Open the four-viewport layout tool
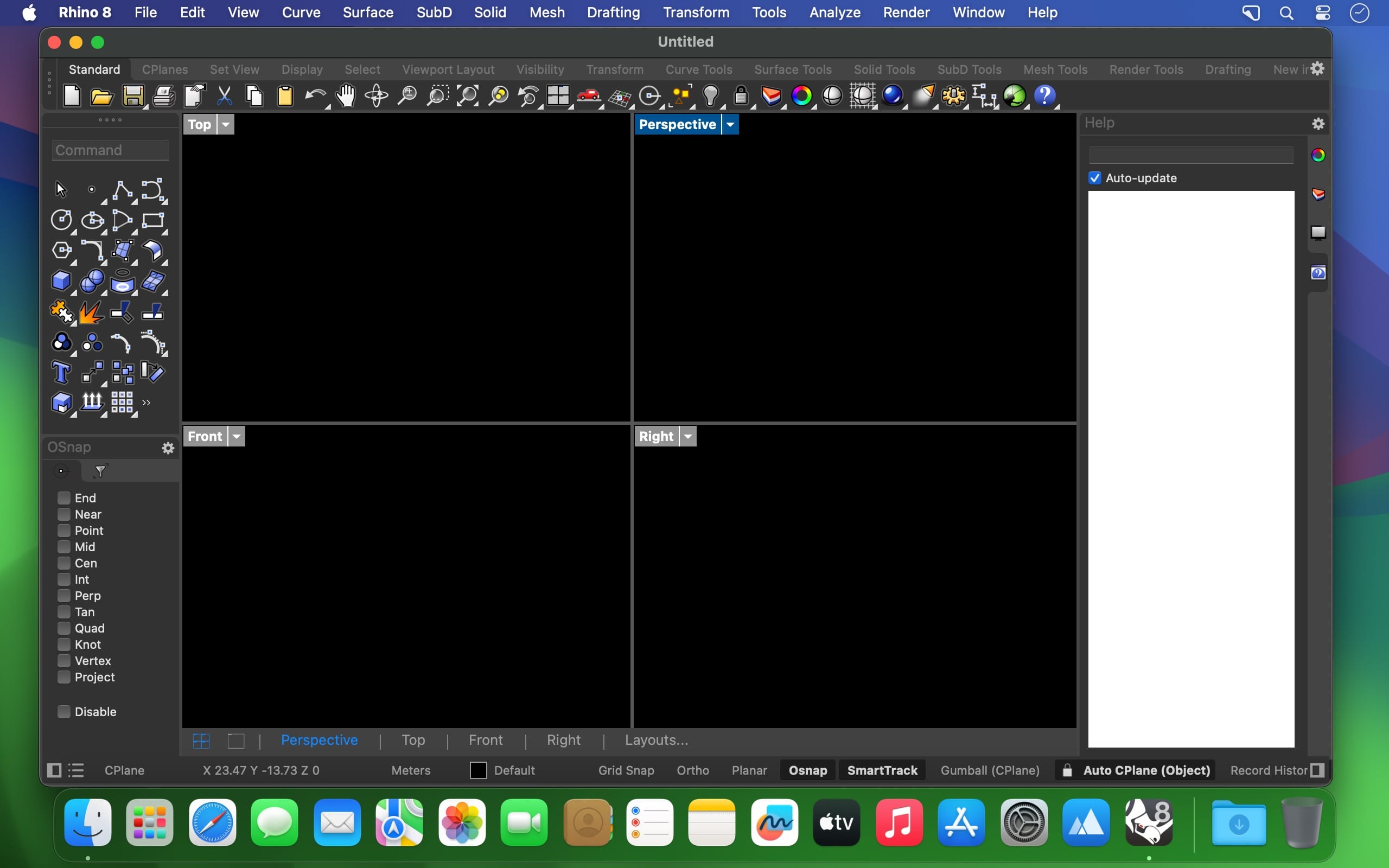The height and width of the screenshot is (868, 1389). [558, 96]
